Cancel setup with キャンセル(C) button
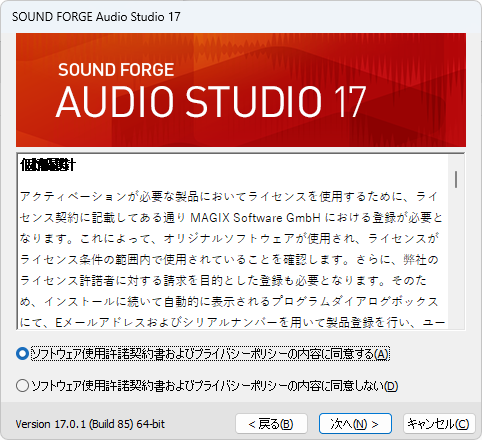Image resolution: width=482 pixels, height=440 pixels. [x=439, y=424]
